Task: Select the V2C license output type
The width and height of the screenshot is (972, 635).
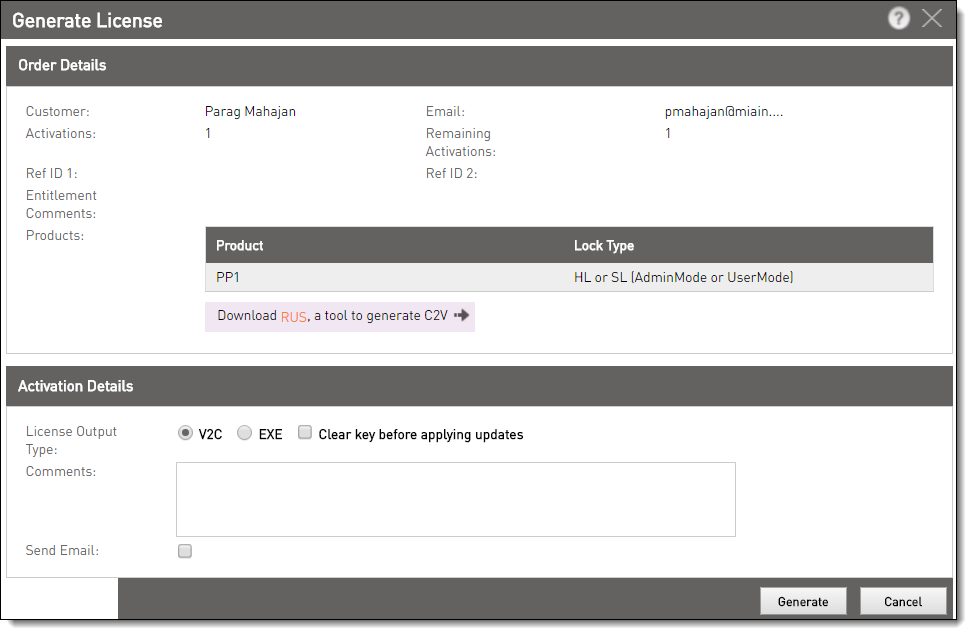Action: tap(185, 433)
